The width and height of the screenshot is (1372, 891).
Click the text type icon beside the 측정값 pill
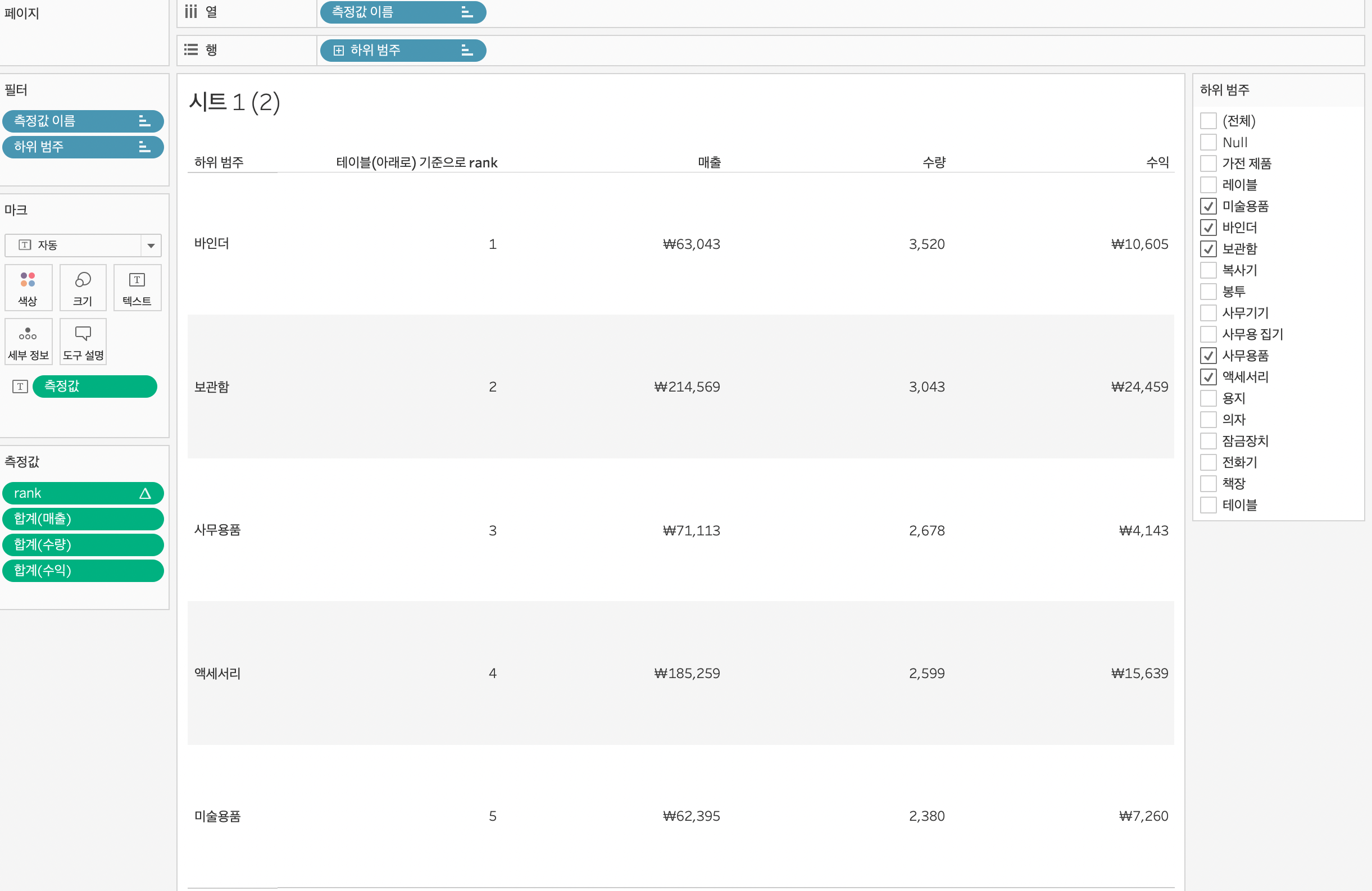(20, 386)
